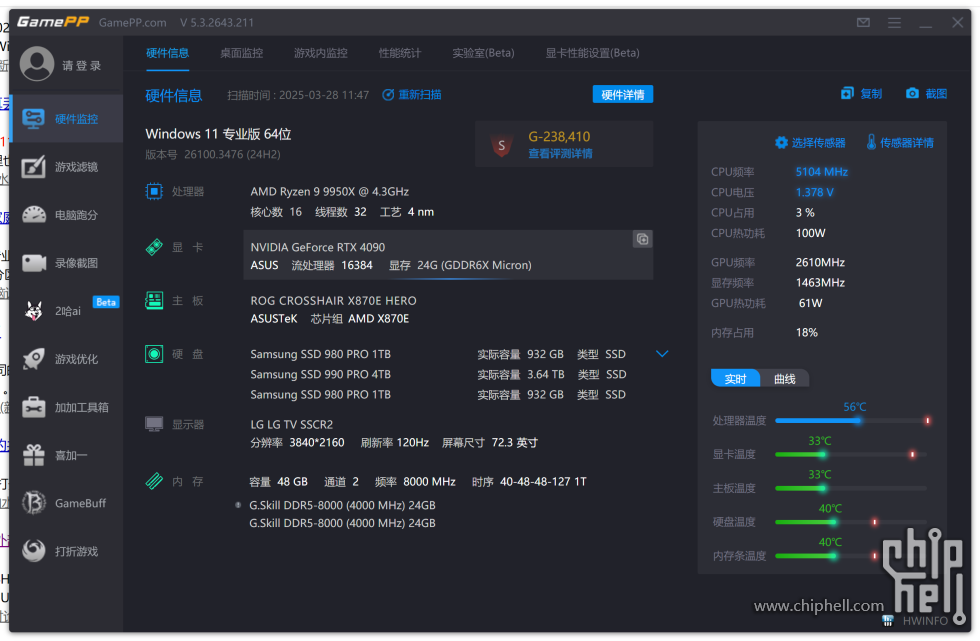Switch to 游戏内监控 tab
The height and width of the screenshot is (641, 980).
[321, 53]
